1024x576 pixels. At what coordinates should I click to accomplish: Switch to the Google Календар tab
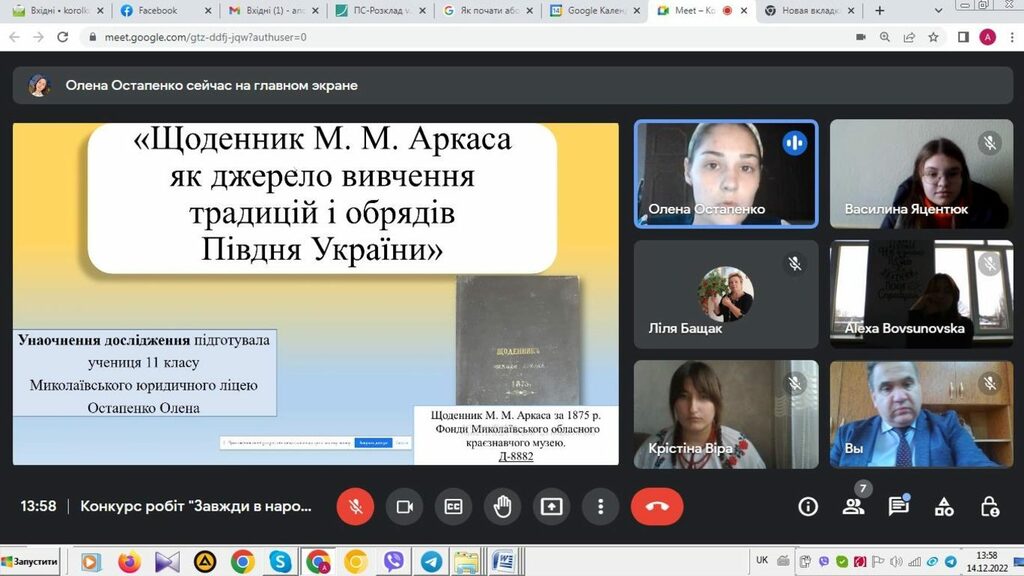[x=595, y=10]
